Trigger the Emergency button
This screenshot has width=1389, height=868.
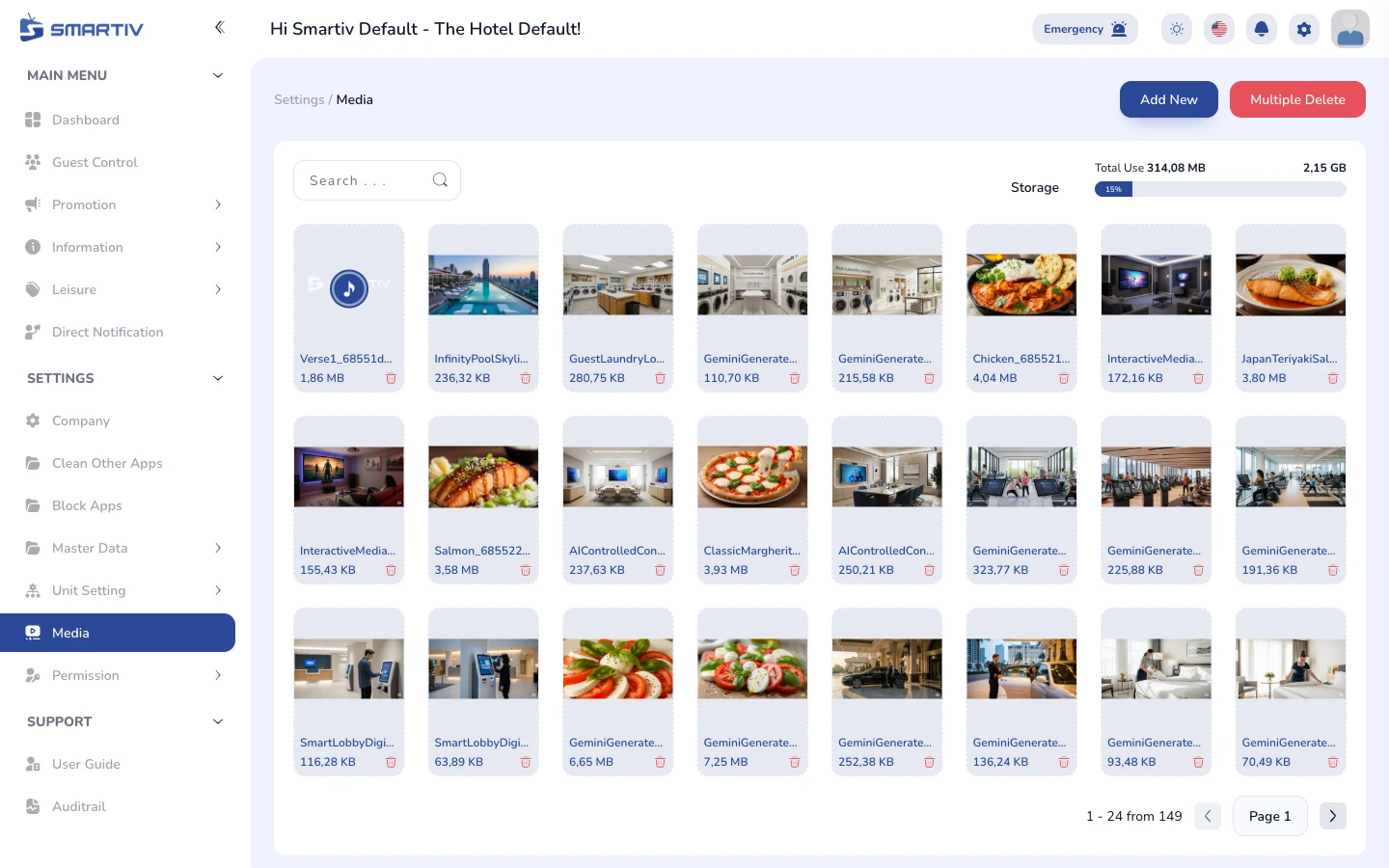point(1085,29)
